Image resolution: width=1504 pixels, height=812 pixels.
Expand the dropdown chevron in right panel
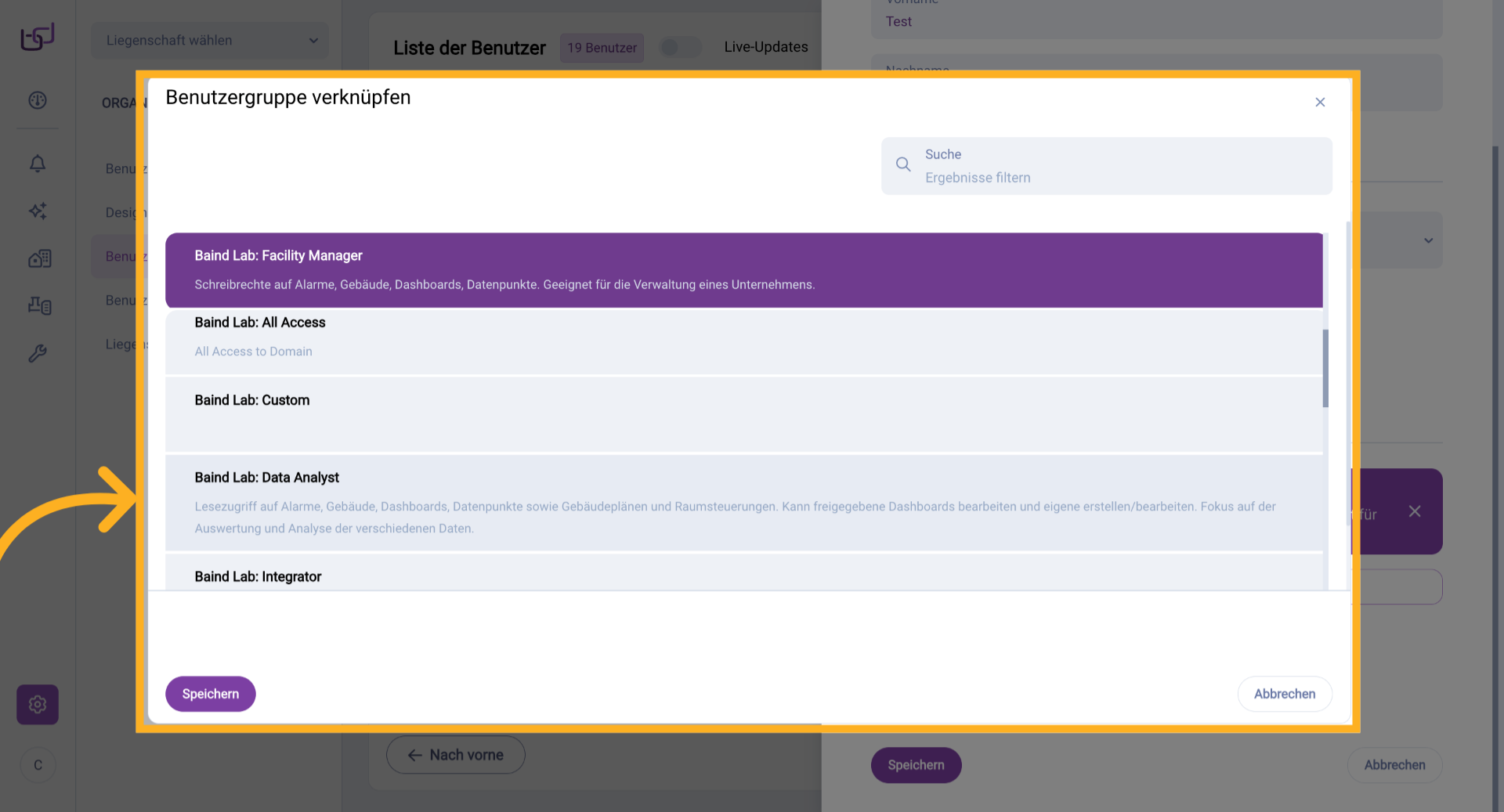1428,240
